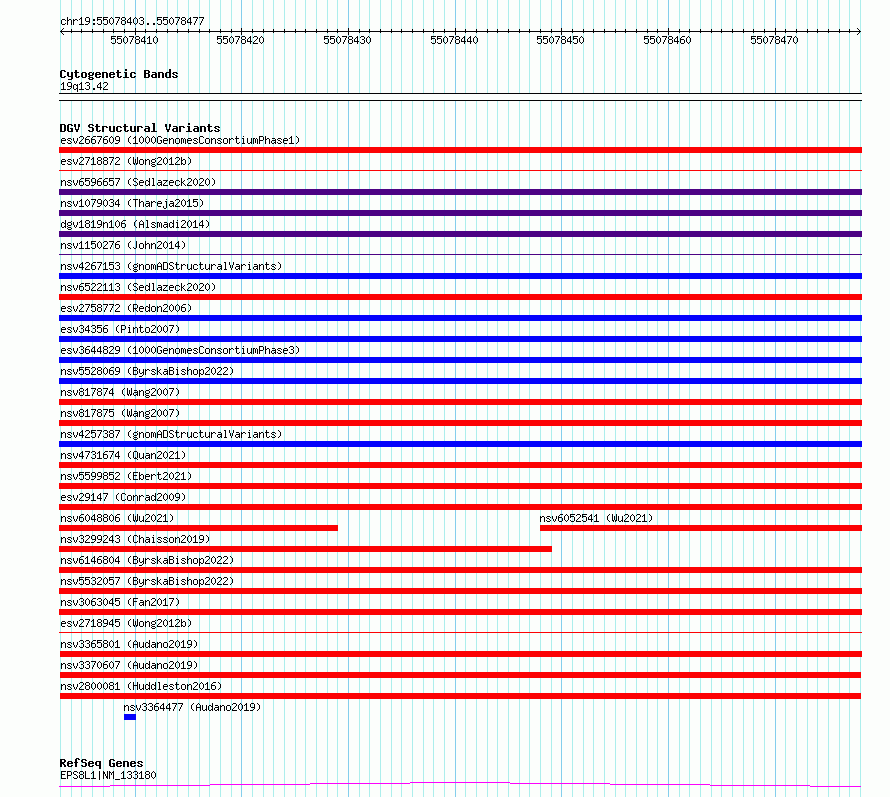Select the magenta EPS8L1 gene line
Viewport: 890px width, 797px height.
[x=460, y=785]
